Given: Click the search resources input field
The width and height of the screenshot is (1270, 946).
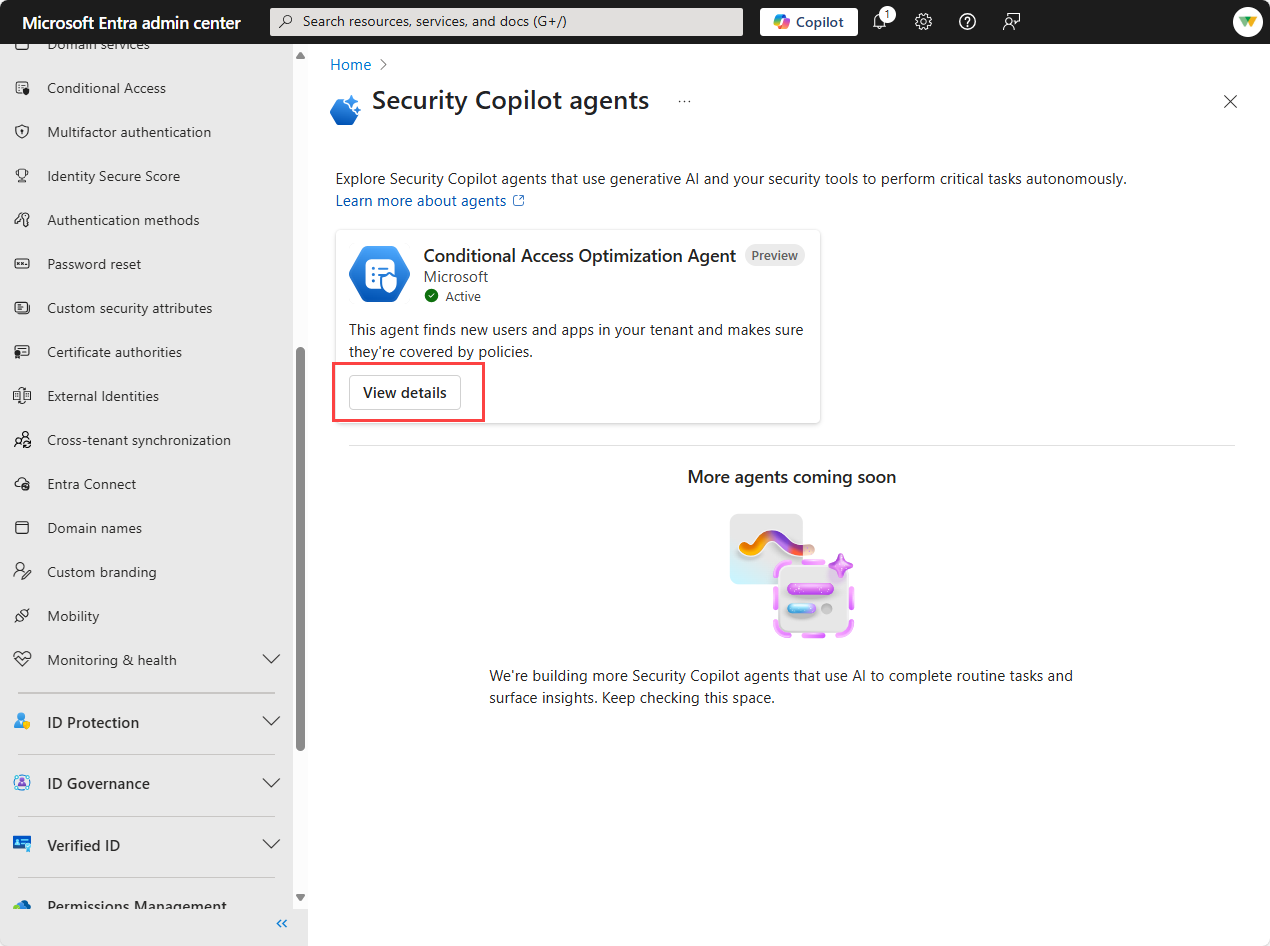Looking at the screenshot, I should pos(506,21).
